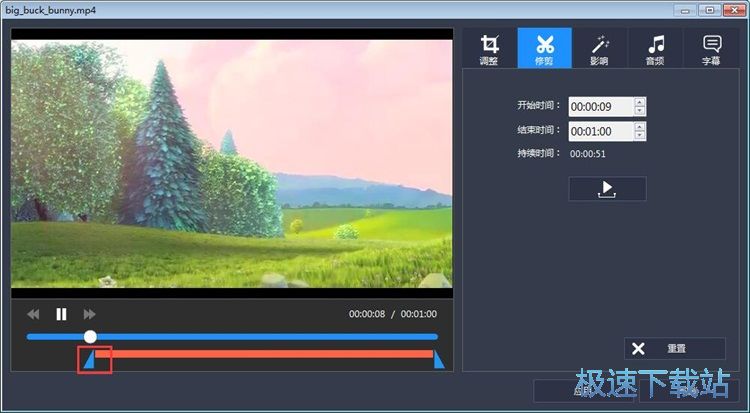Decrease the start time with down arrow

640,111
